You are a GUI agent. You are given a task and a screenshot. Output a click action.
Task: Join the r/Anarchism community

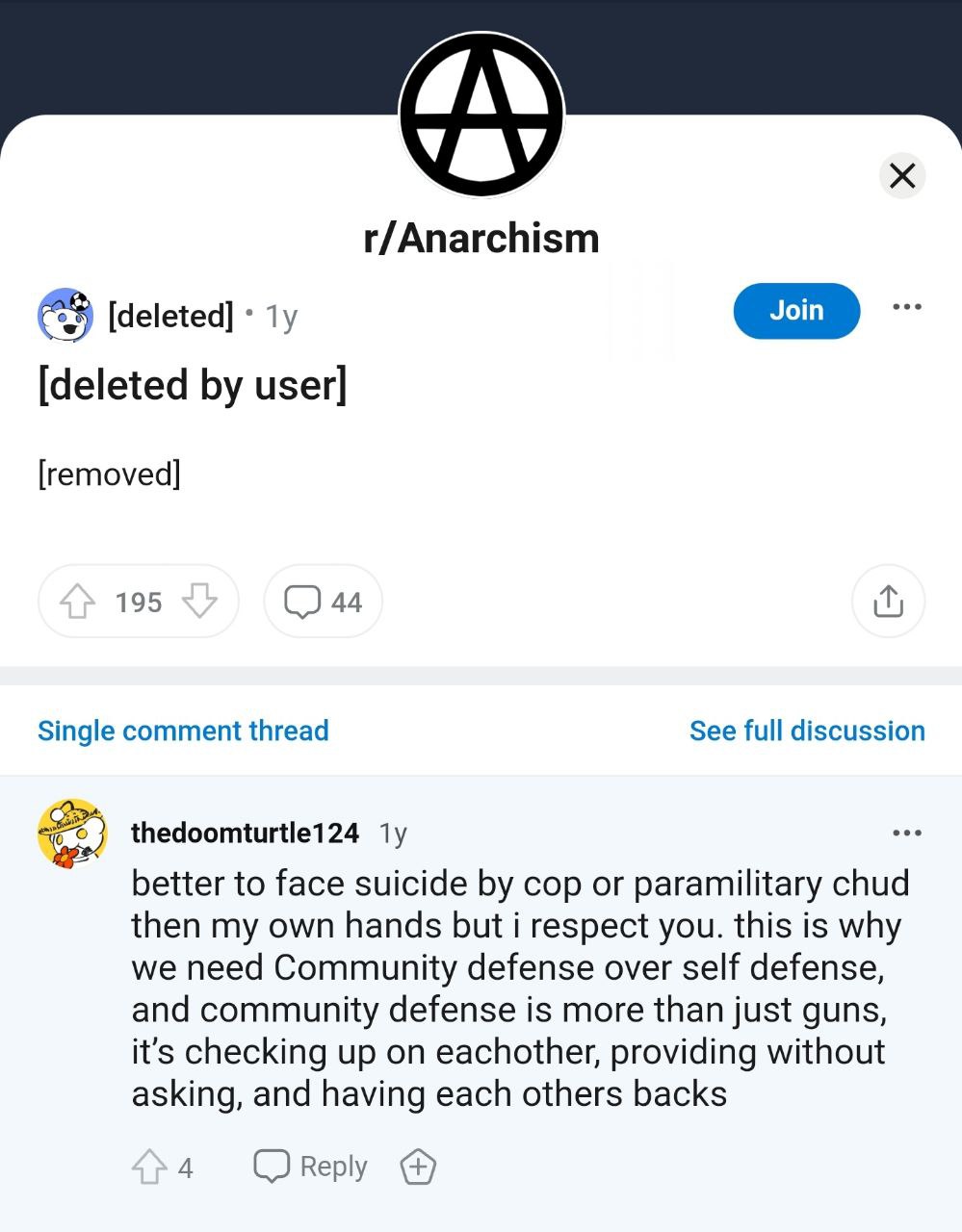coord(795,311)
